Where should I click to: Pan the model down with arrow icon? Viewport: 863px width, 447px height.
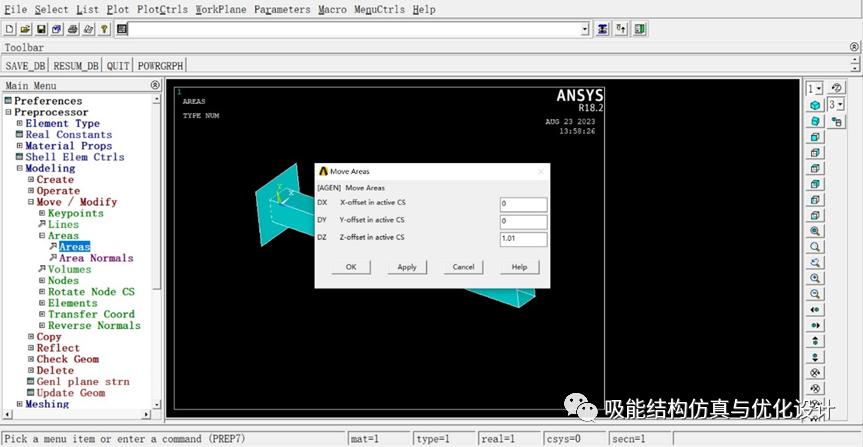(x=815, y=357)
